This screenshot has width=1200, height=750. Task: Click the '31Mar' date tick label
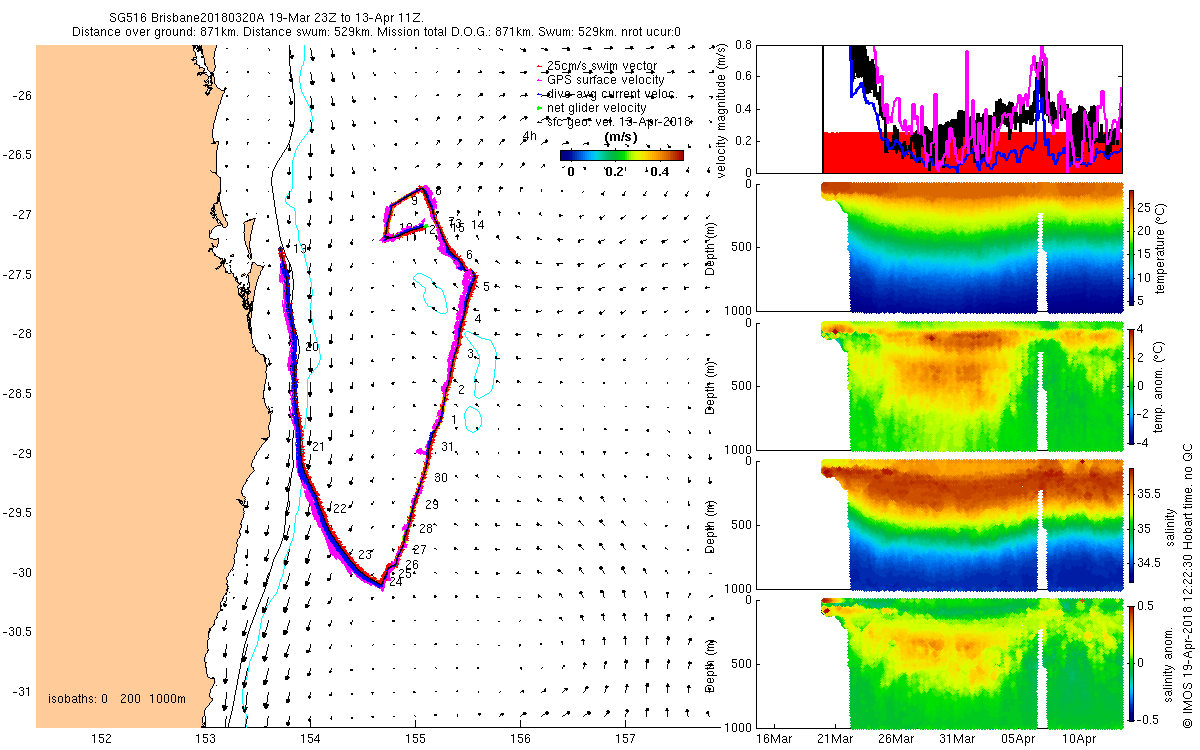click(958, 739)
